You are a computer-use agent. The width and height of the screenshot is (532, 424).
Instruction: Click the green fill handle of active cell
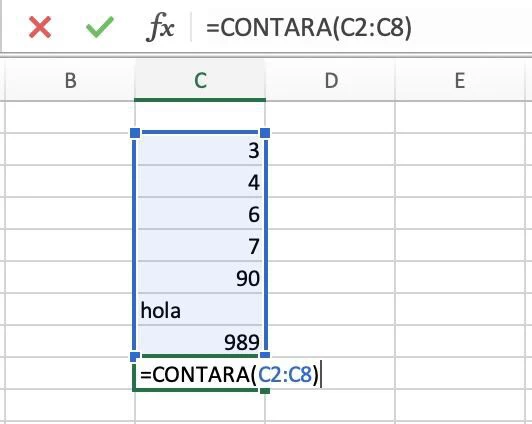coord(265,391)
